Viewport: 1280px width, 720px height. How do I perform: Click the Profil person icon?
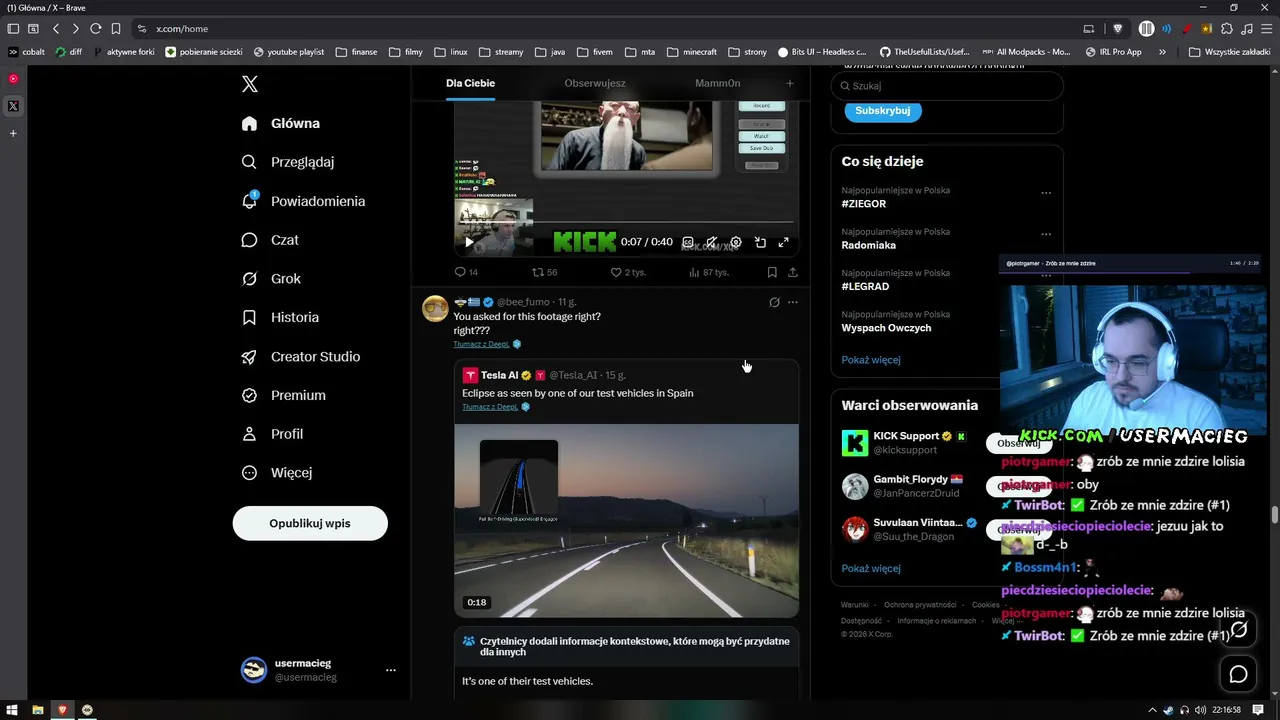pyautogui.click(x=250, y=434)
